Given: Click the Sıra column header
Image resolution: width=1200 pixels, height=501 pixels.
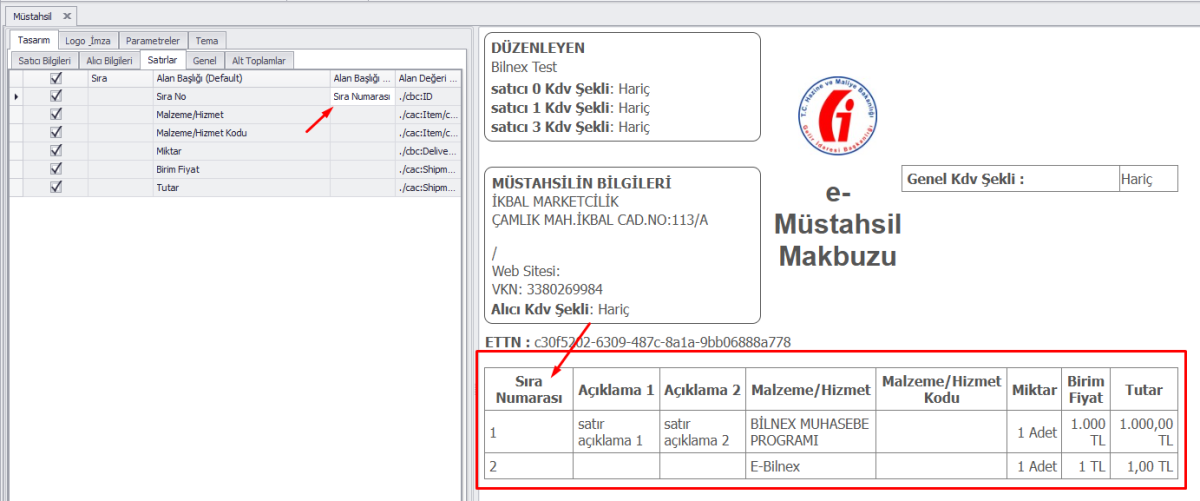Looking at the screenshot, I should pos(119,78).
